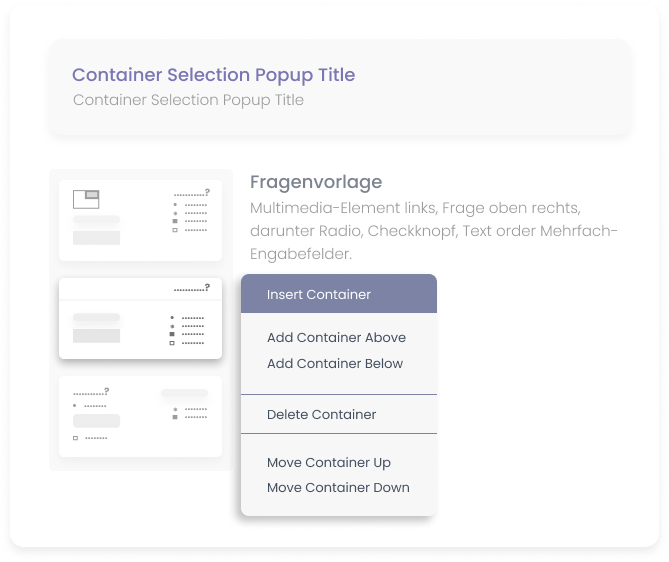Select the third container layout thumbnail

click(x=140, y=416)
